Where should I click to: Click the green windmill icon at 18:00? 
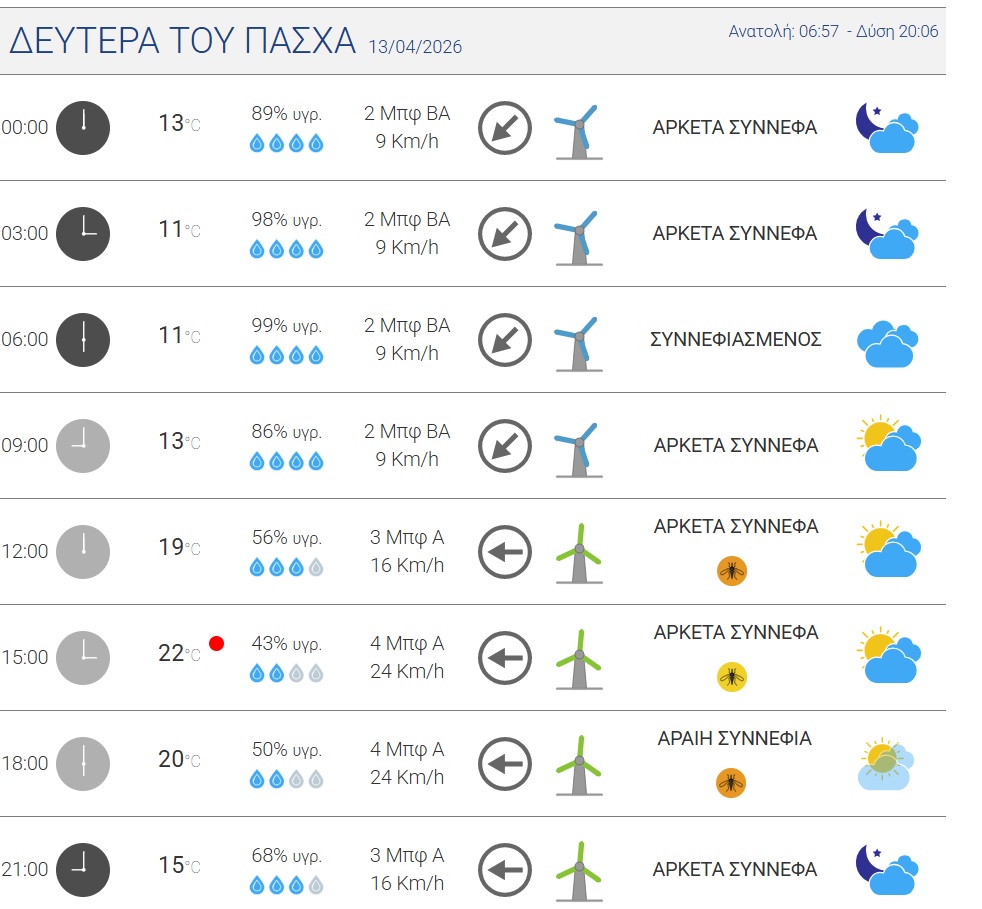578,767
